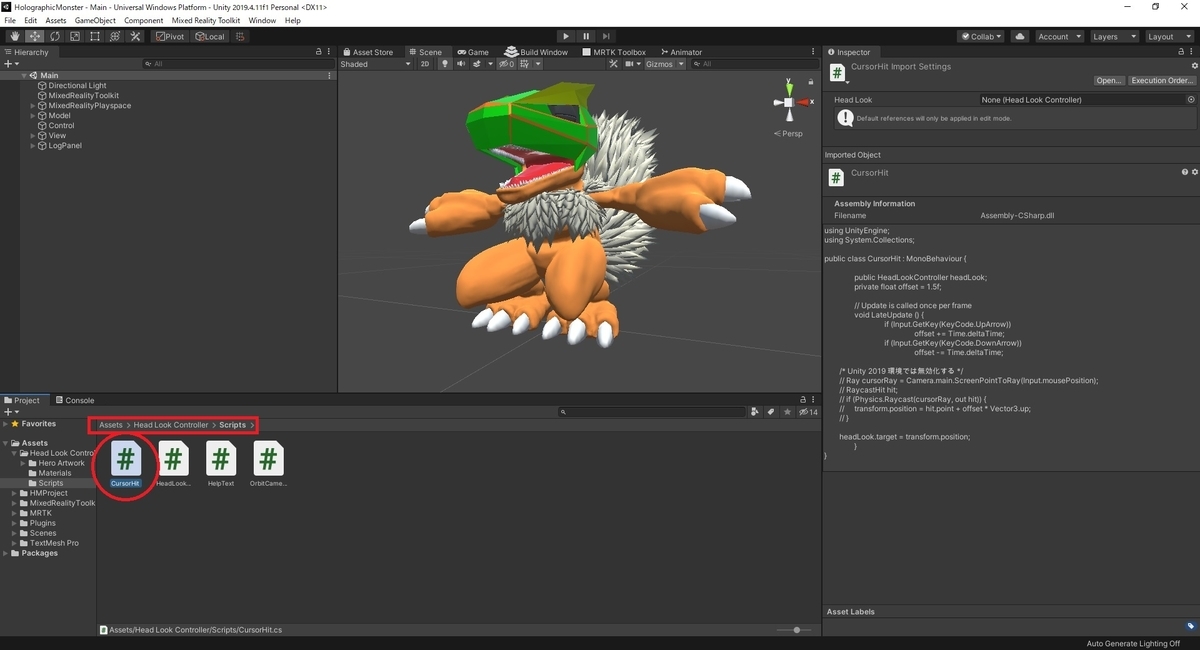Select the Hero Artwork folder
The image size is (1200, 650).
click(x=61, y=463)
